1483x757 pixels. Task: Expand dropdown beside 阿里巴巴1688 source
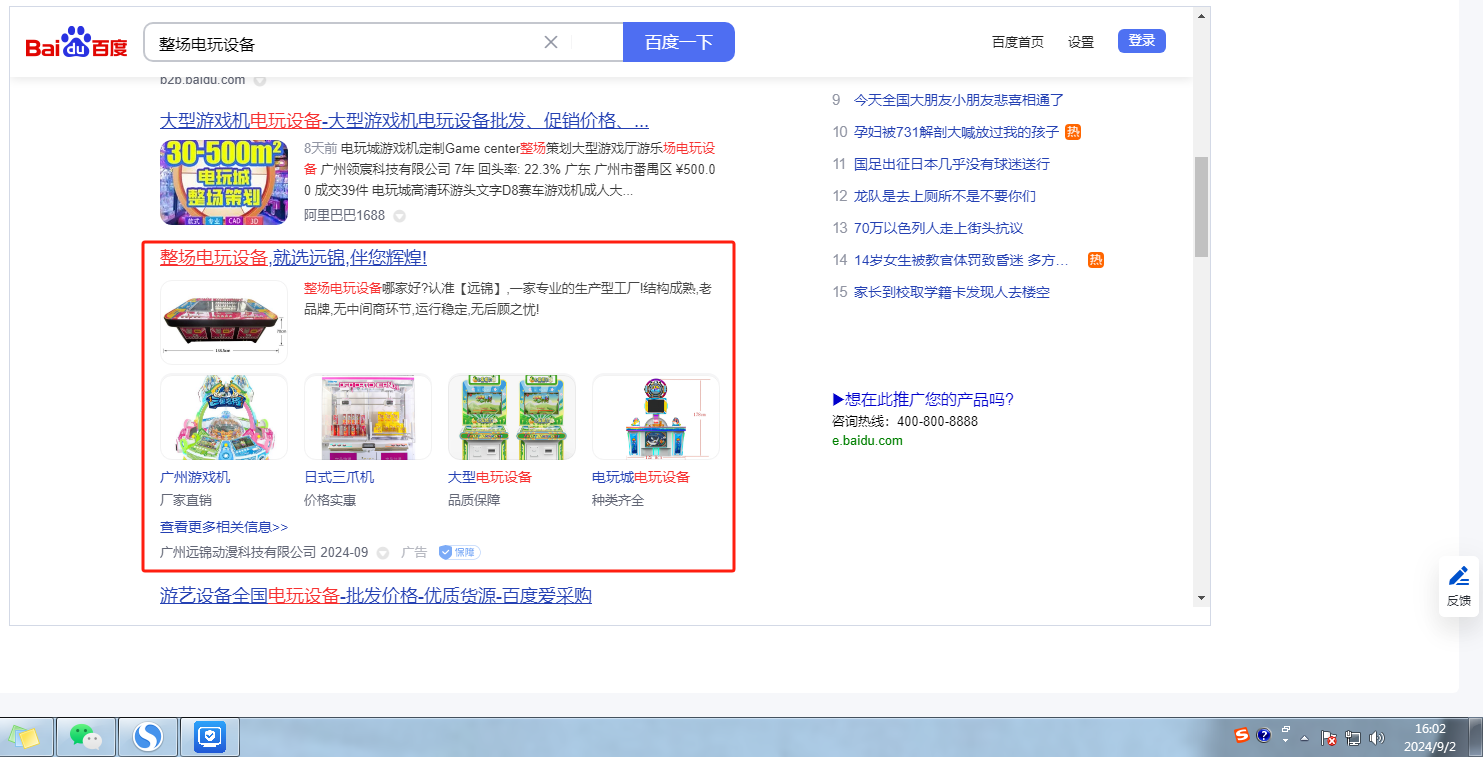399,216
